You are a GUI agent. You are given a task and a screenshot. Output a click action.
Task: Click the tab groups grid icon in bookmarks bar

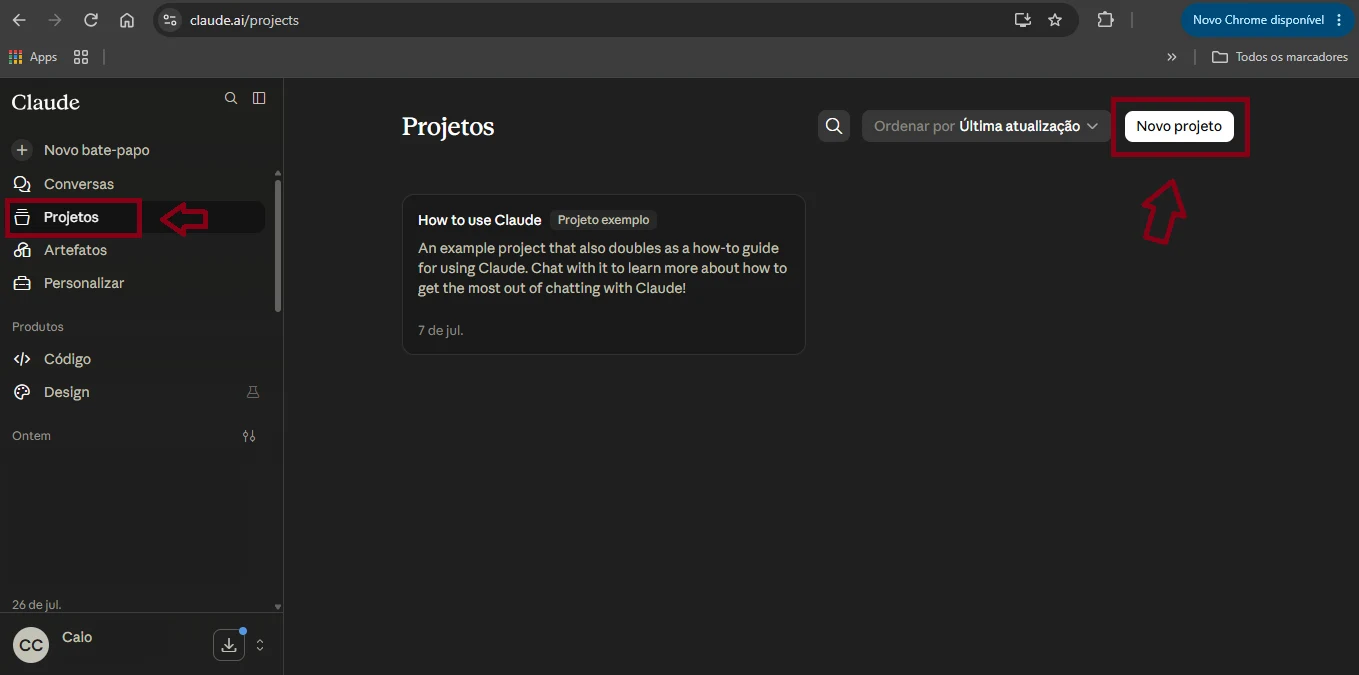[x=81, y=57]
